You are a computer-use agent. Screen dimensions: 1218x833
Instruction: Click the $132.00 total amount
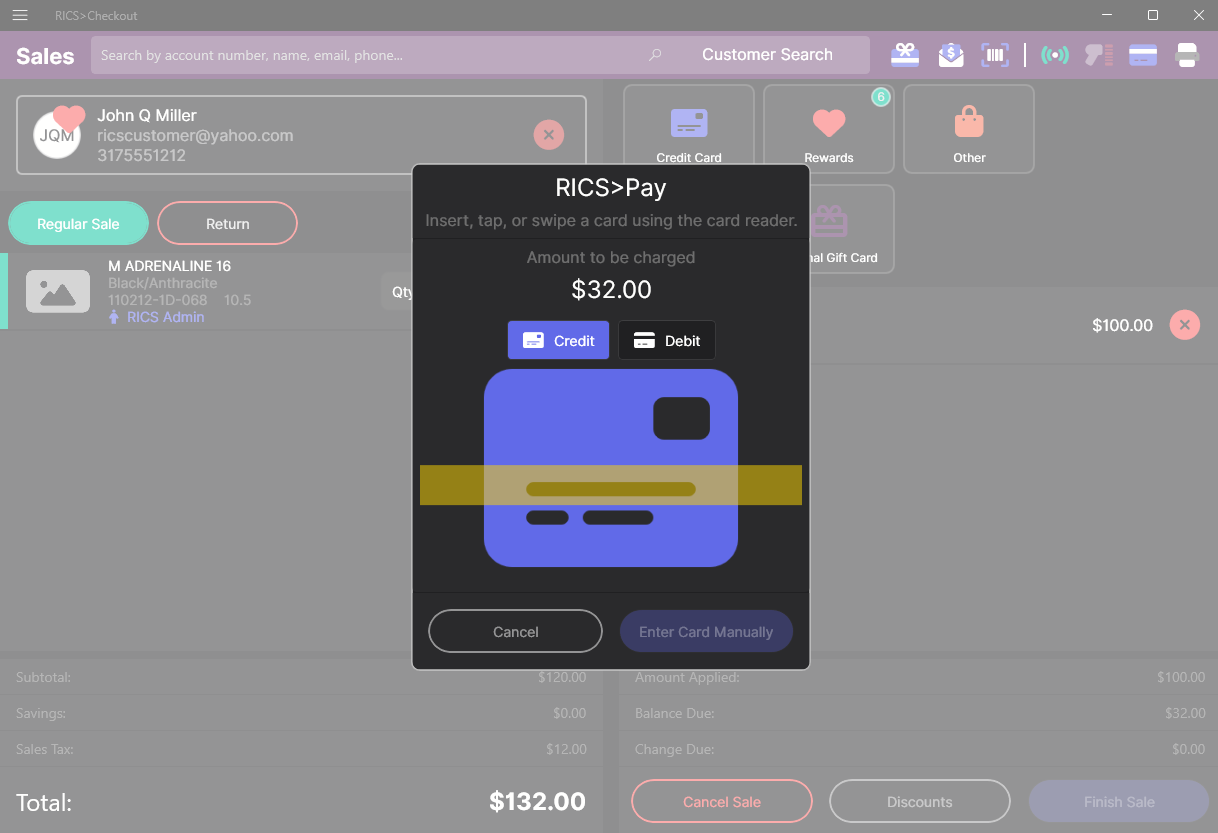pyautogui.click(x=537, y=801)
